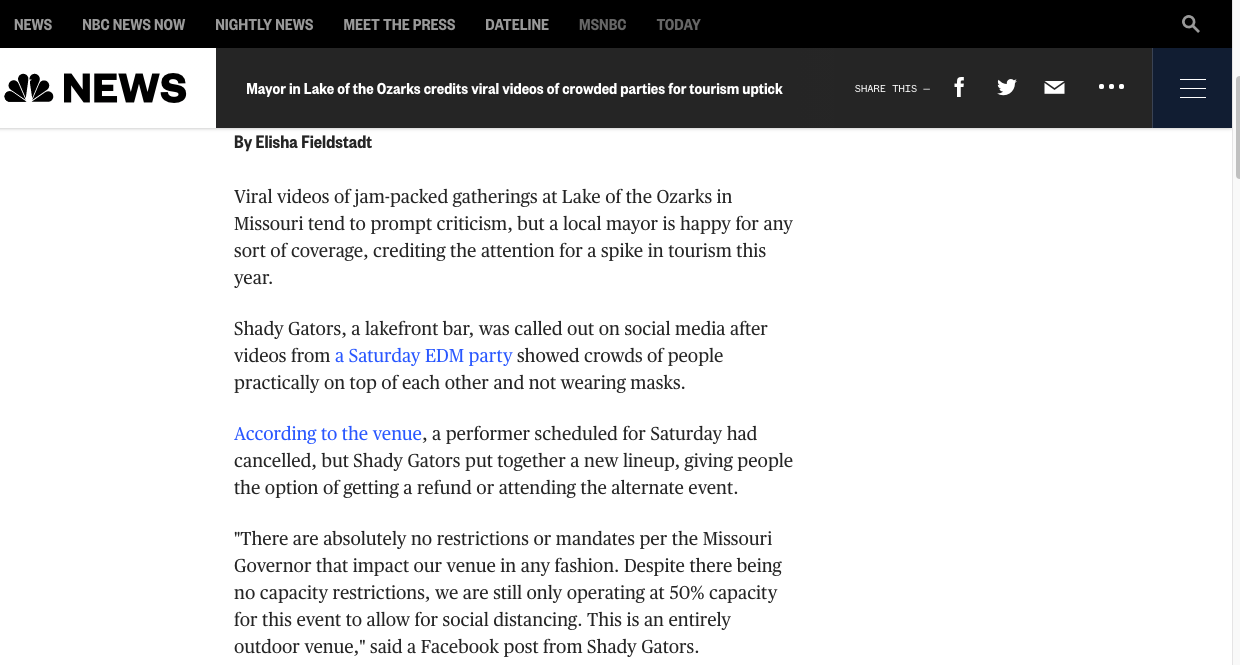Screen dimensions: 1240x665
Task: Click the search magnifying glass icon
Action: click(x=1190, y=24)
